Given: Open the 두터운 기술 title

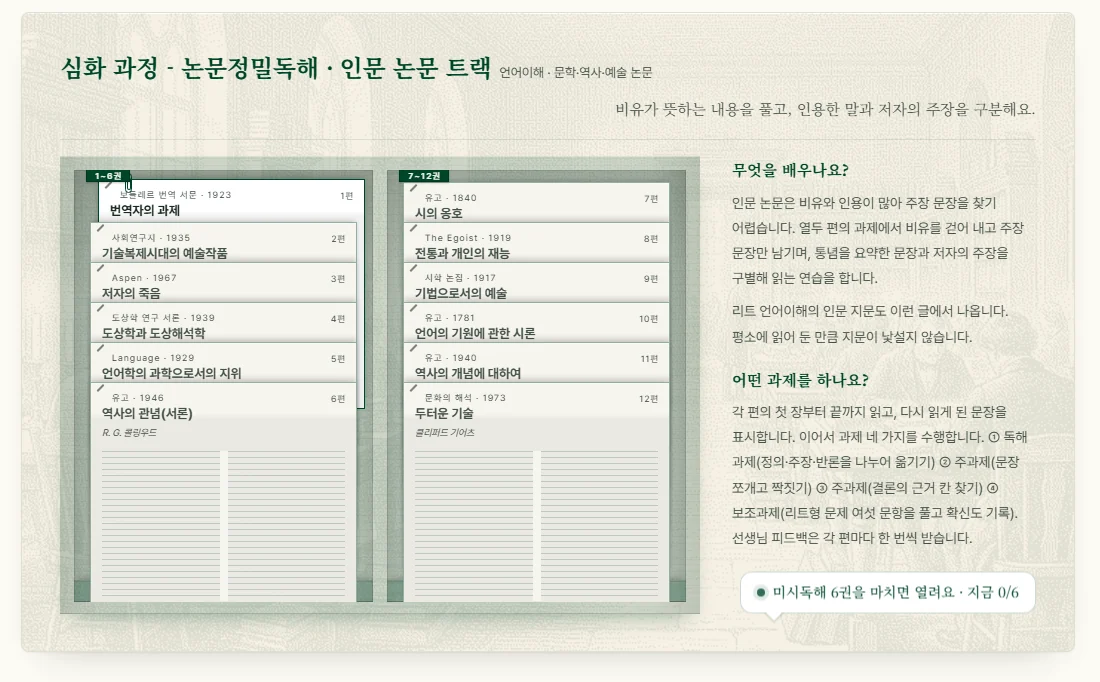Looking at the screenshot, I should [444, 413].
